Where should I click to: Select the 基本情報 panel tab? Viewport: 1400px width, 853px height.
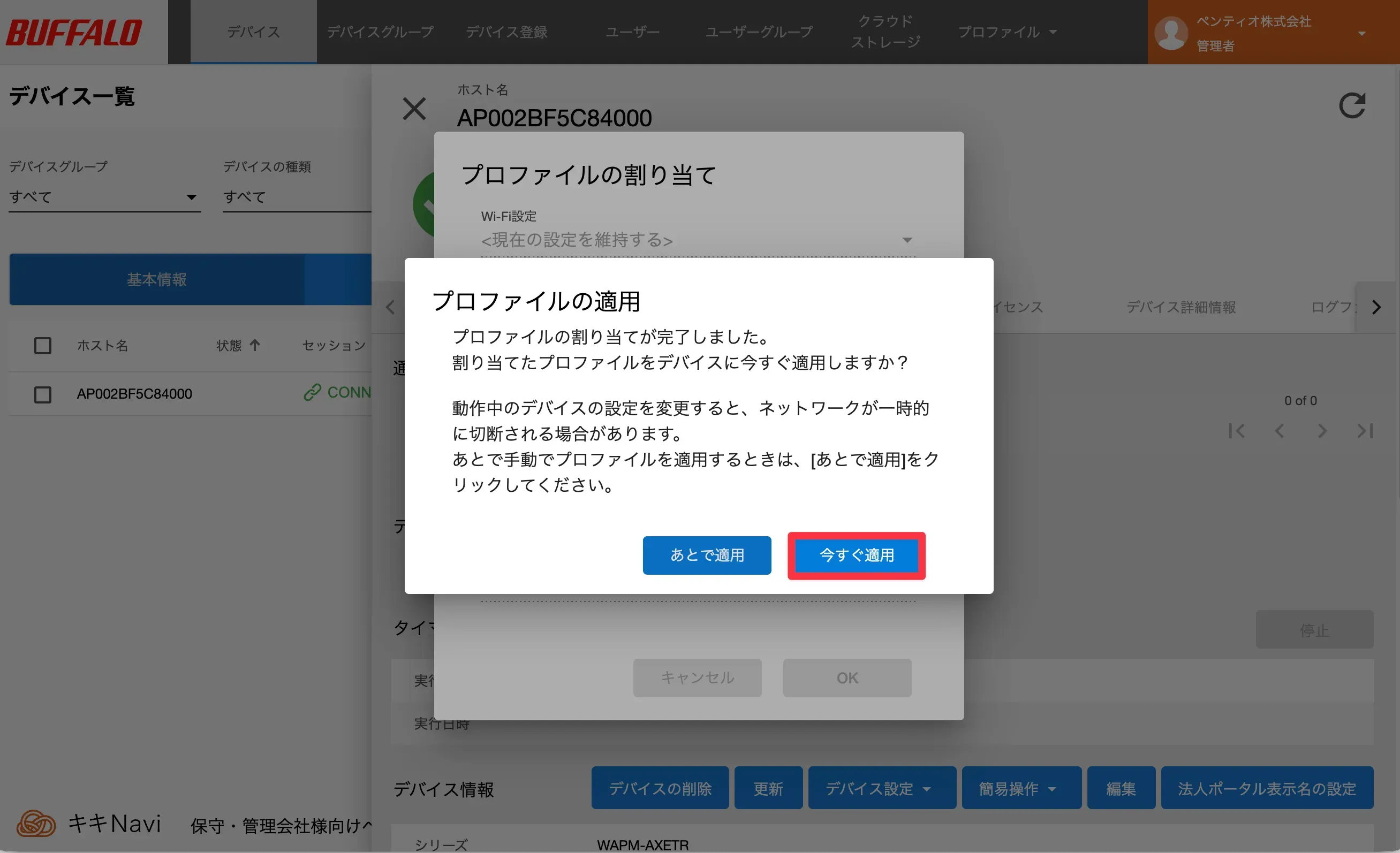point(157,279)
